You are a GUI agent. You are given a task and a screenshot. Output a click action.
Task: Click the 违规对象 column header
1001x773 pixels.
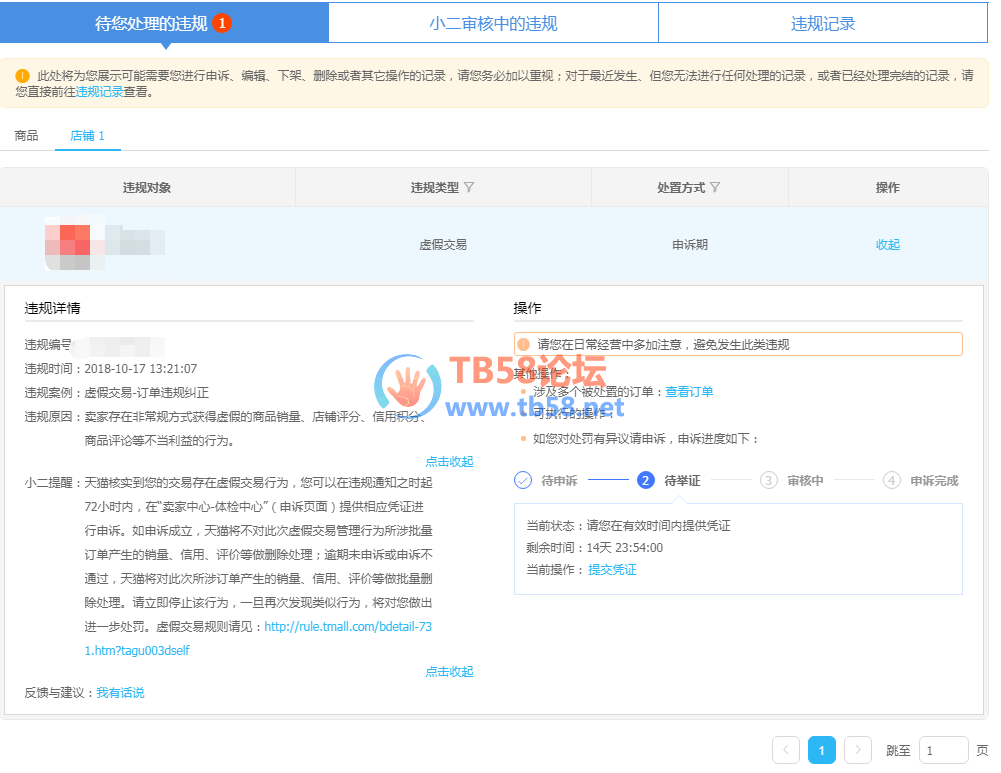(x=147, y=188)
